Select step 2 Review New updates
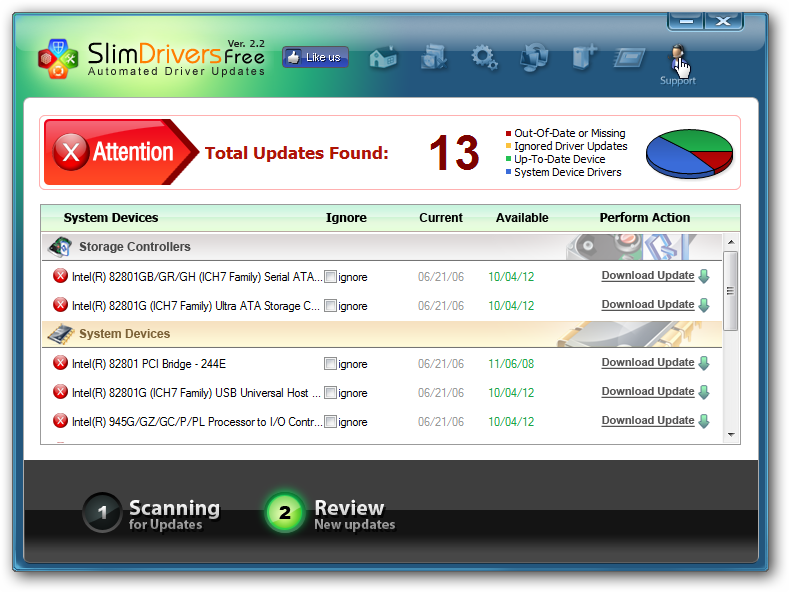Screen dimensions: 789x592 [x=332, y=513]
